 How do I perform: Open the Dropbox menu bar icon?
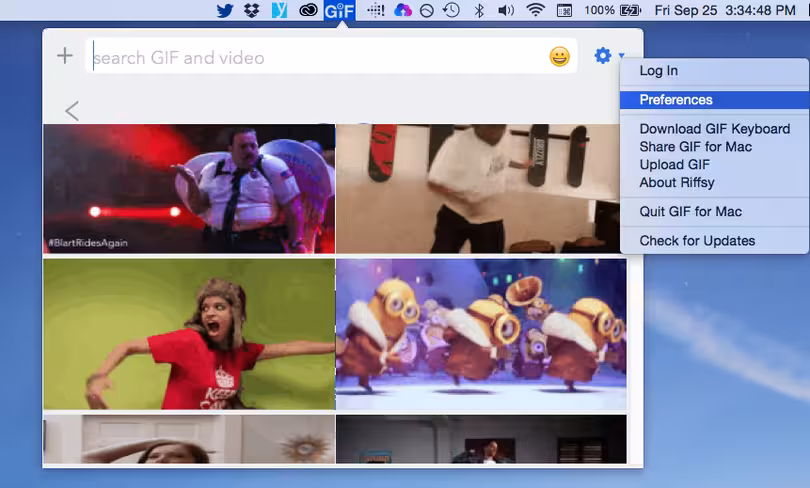coord(252,10)
